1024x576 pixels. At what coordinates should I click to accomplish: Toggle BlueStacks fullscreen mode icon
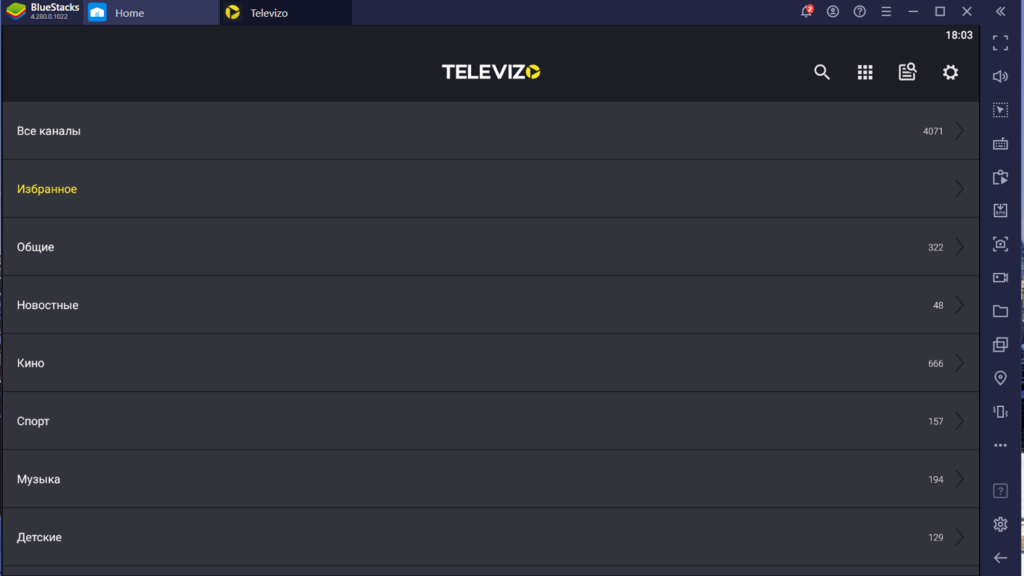[1000, 43]
